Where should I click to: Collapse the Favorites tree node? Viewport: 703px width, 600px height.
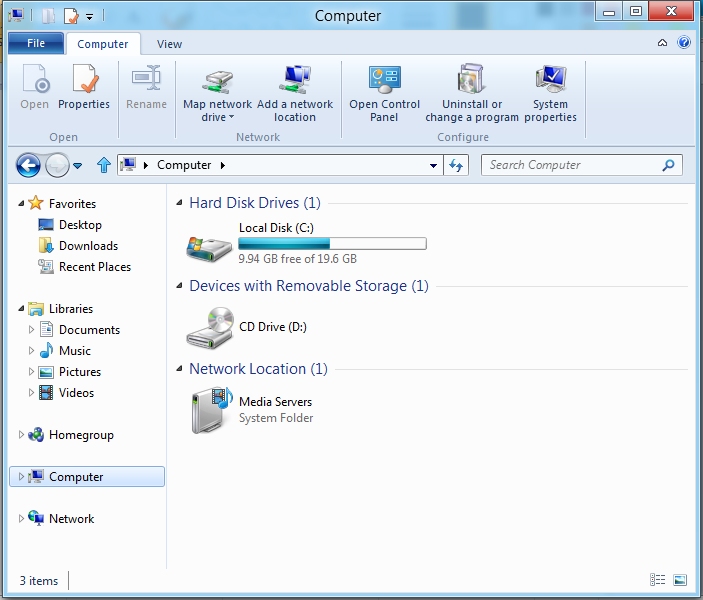[21, 204]
